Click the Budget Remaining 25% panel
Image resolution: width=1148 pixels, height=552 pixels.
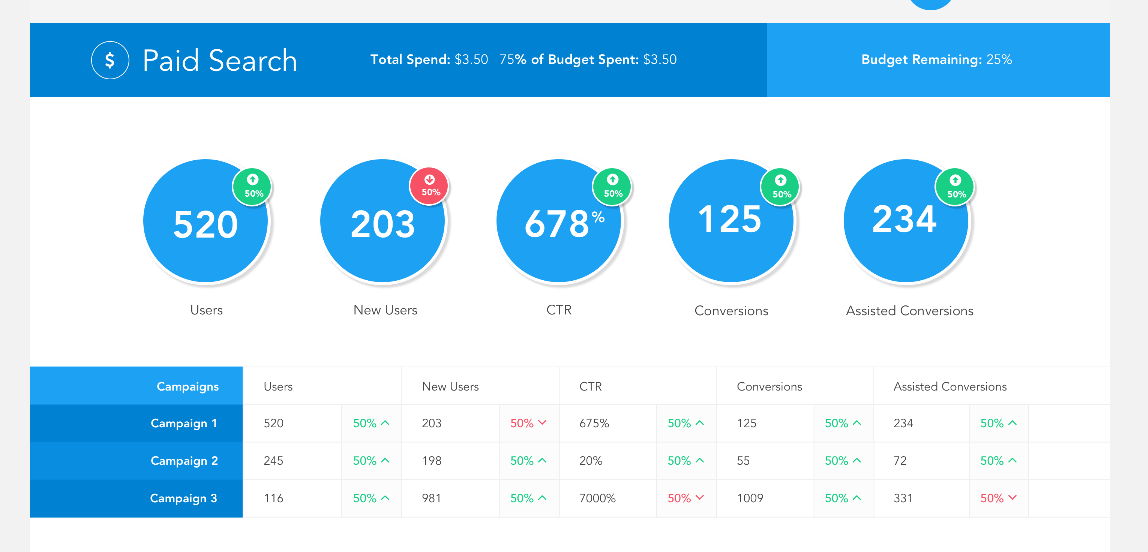pyautogui.click(x=937, y=60)
